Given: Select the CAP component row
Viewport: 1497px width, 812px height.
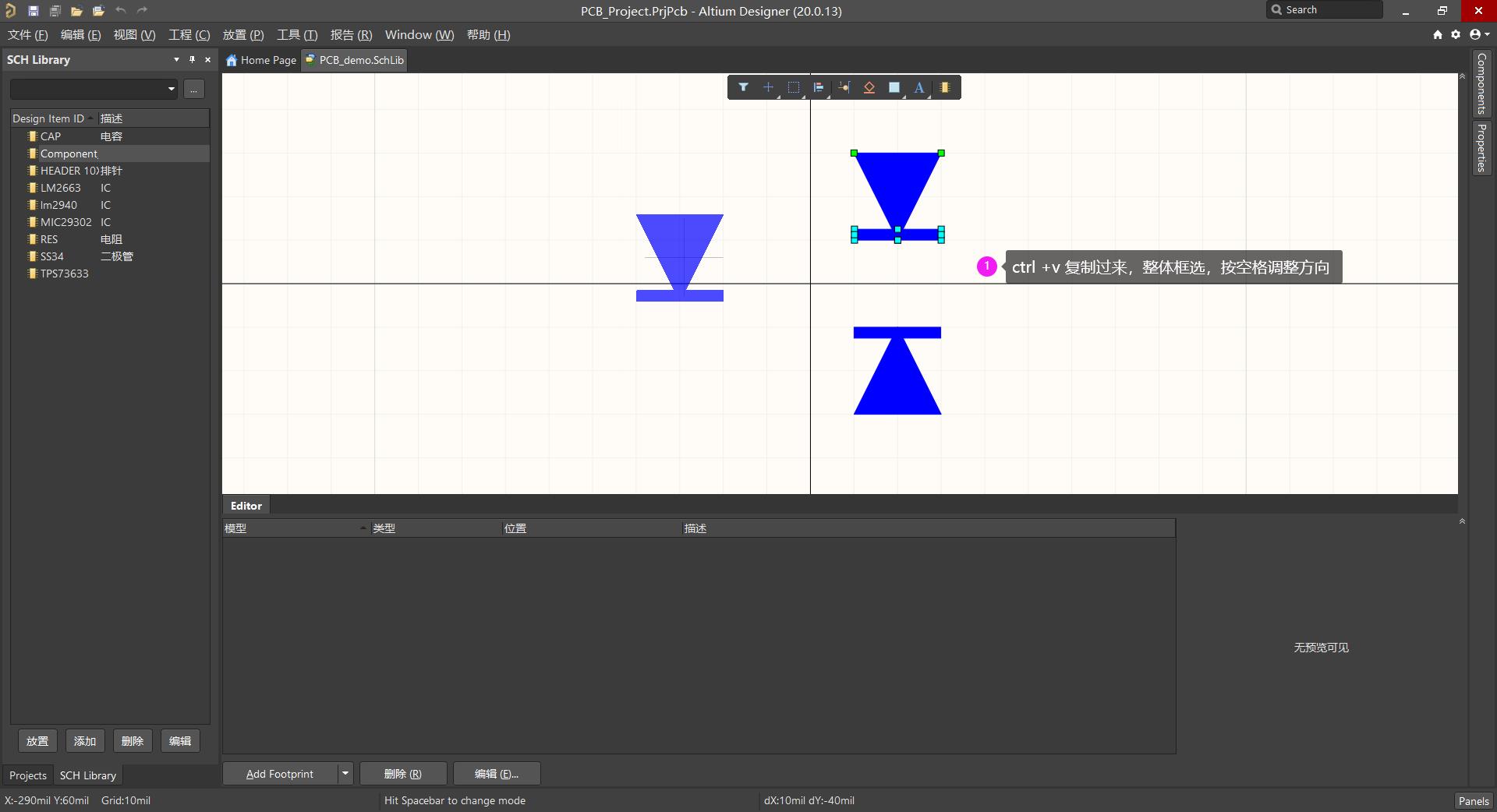Looking at the screenshot, I should pyautogui.click(x=110, y=136).
